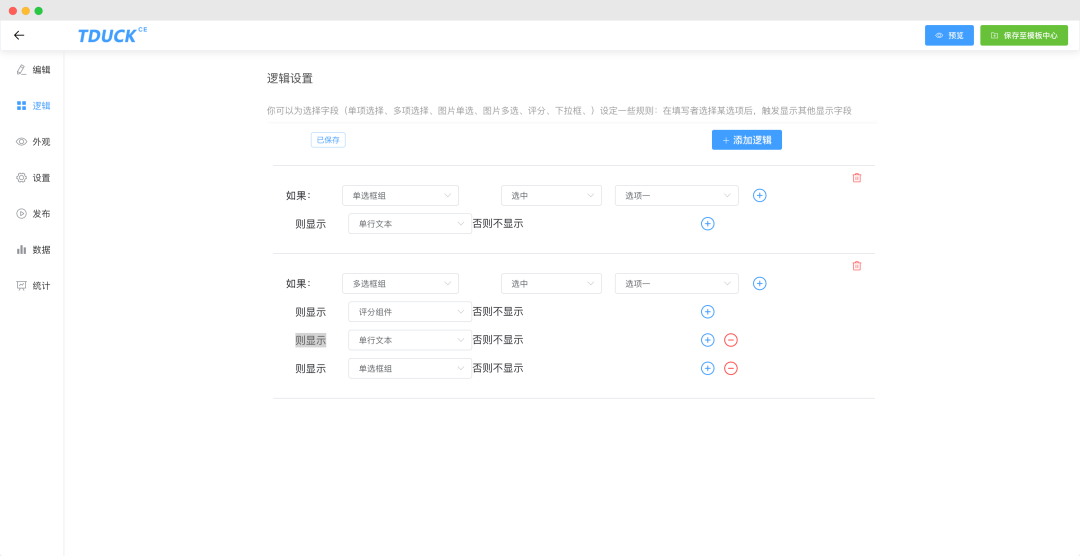Image resolution: width=1080 pixels, height=556 pixels.
Task: Add condition with plus beside 多选框组 rule
Action: click(759, 284)
